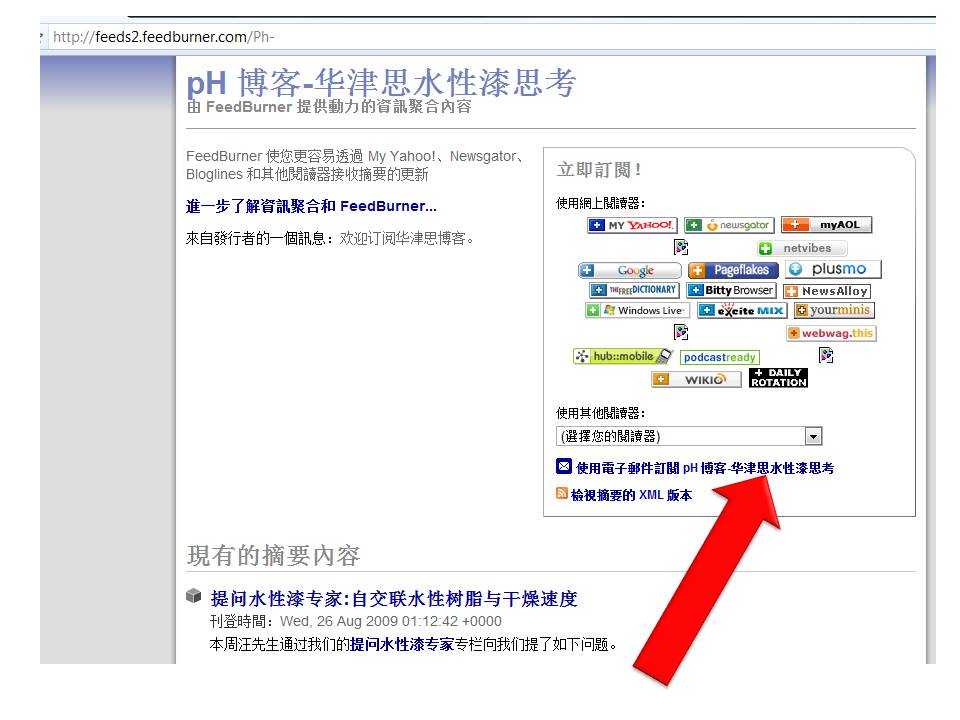The height and width of the screenshot is (720, 960).
Task: Open the reader selection dropdown
Action: (x=689, y=436)
